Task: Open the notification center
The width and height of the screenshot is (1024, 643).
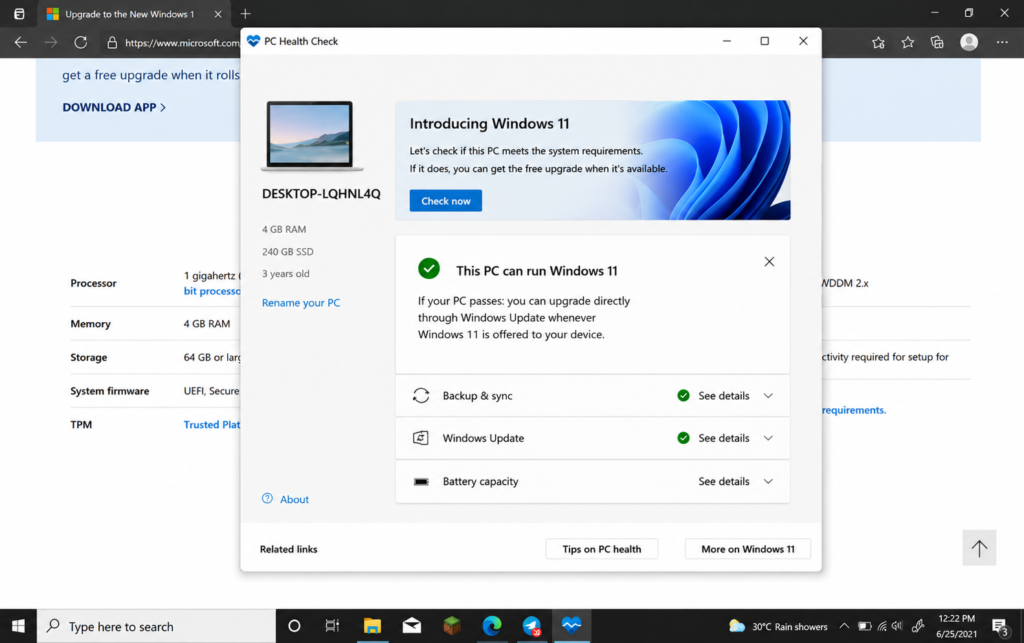Action: [x=1000, y=627]
